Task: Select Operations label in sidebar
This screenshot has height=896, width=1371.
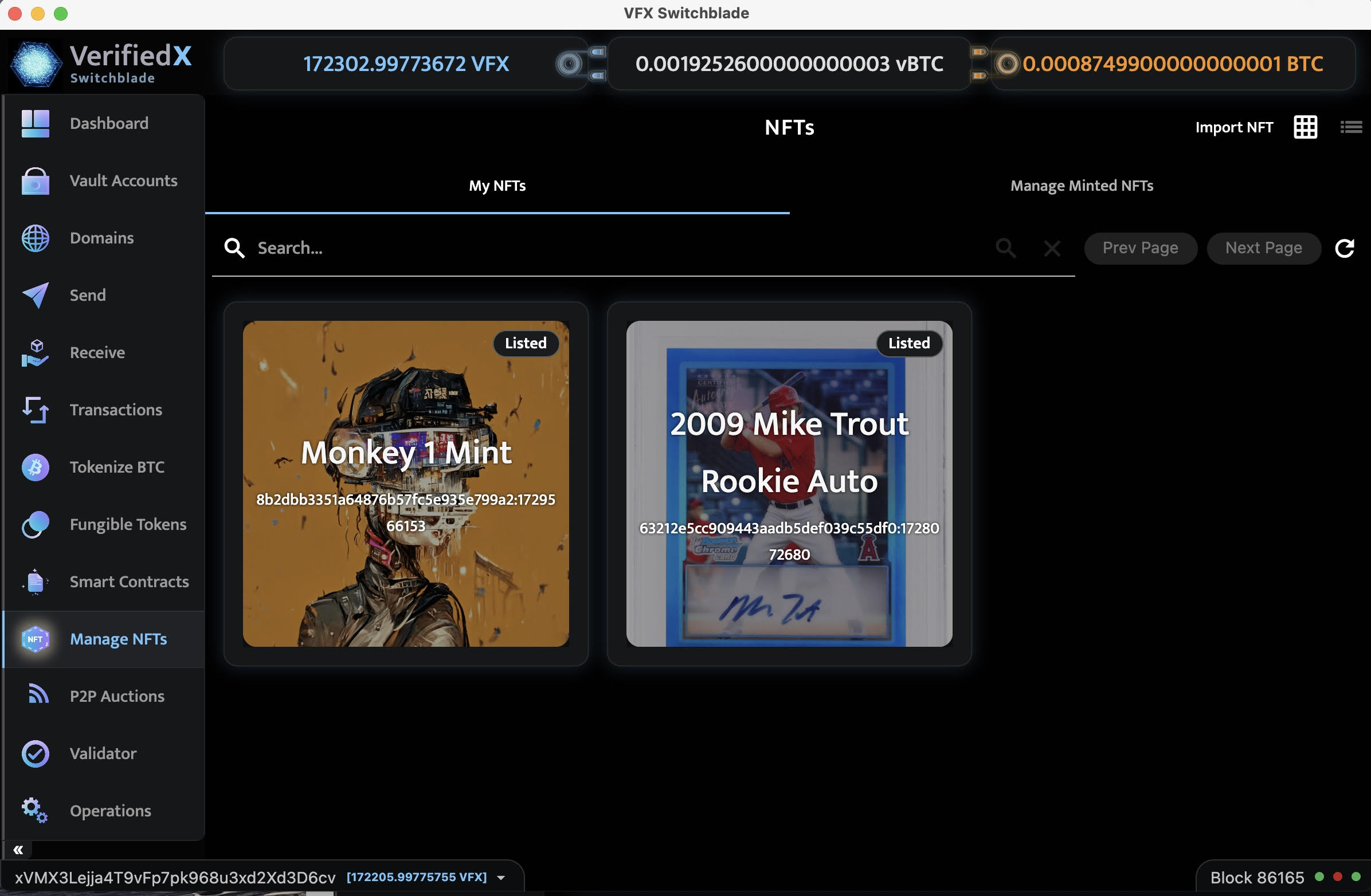Action: [110, 811]
